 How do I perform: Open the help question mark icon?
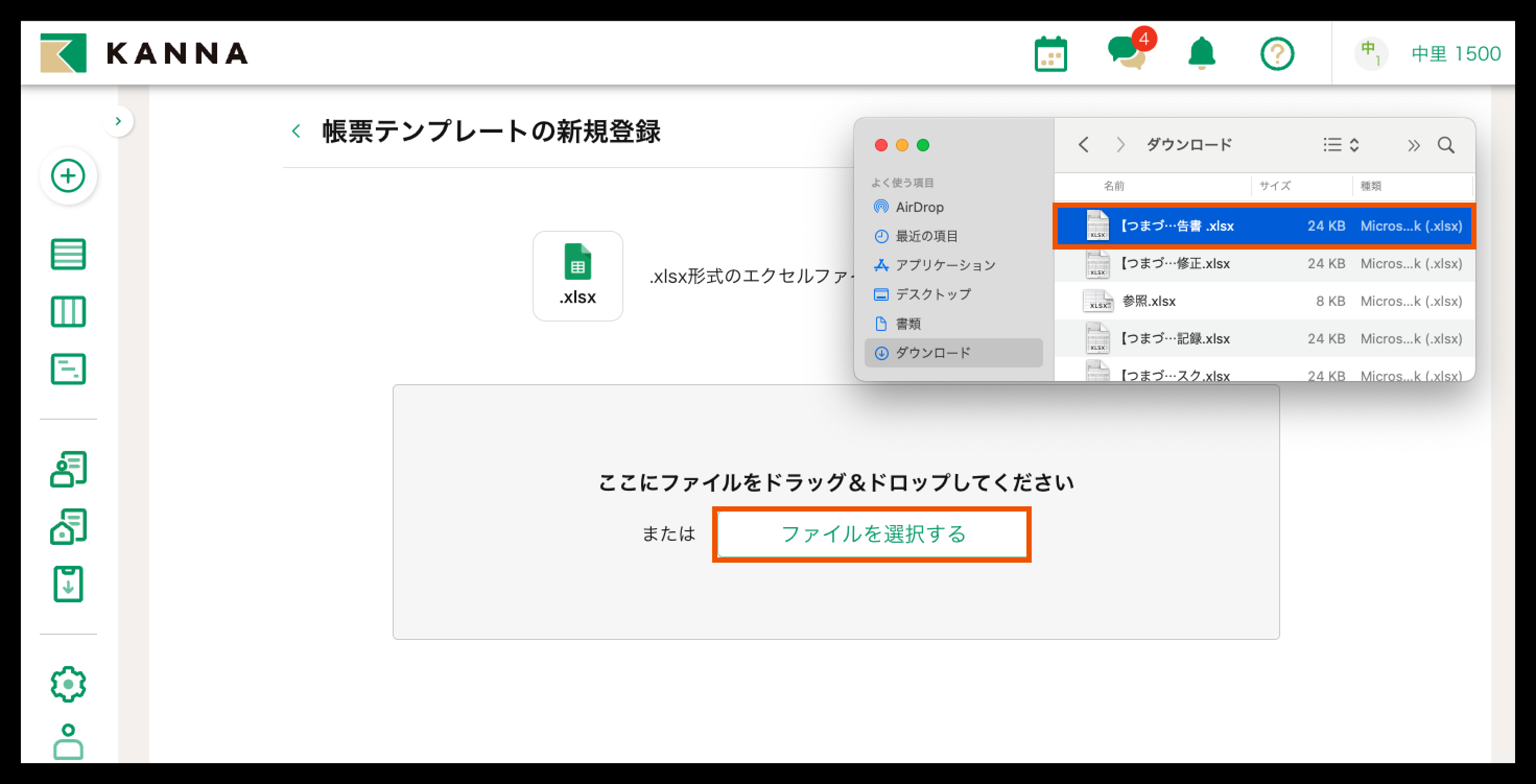point(1277,54)
